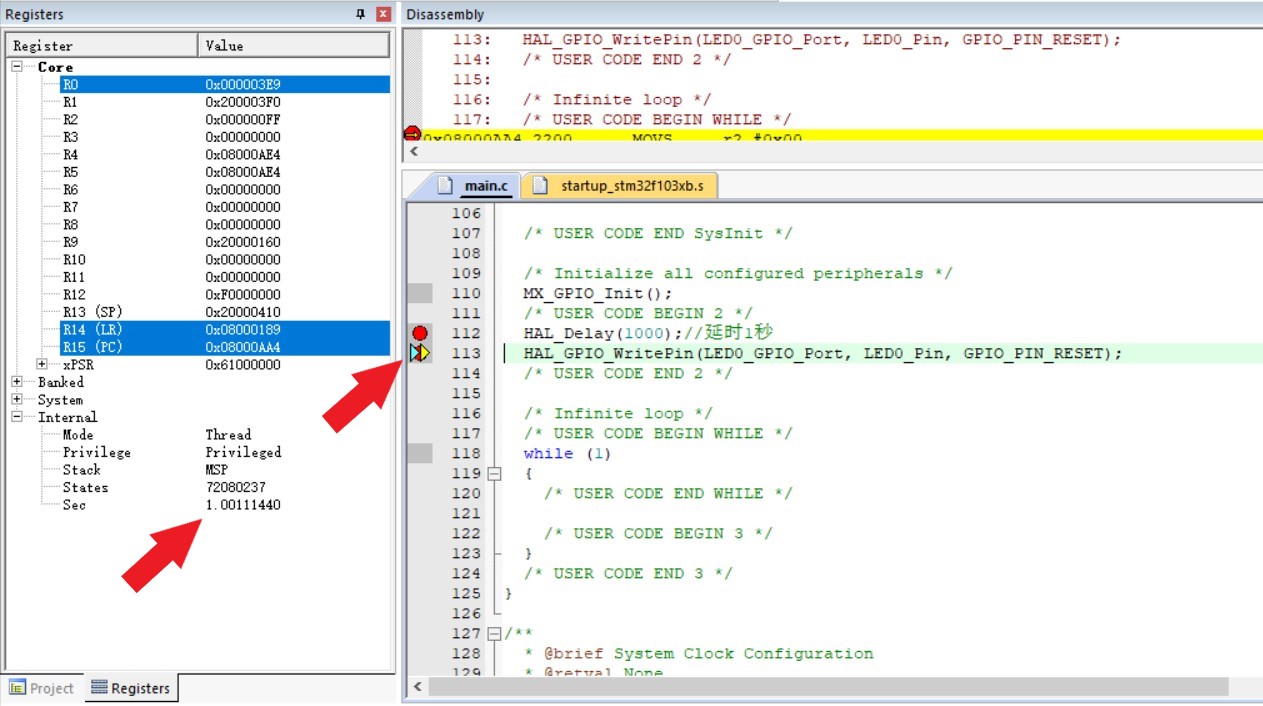1263x706 pixels.
Task: Click R1 value 0x200003F0
Action: click(243, 102)
